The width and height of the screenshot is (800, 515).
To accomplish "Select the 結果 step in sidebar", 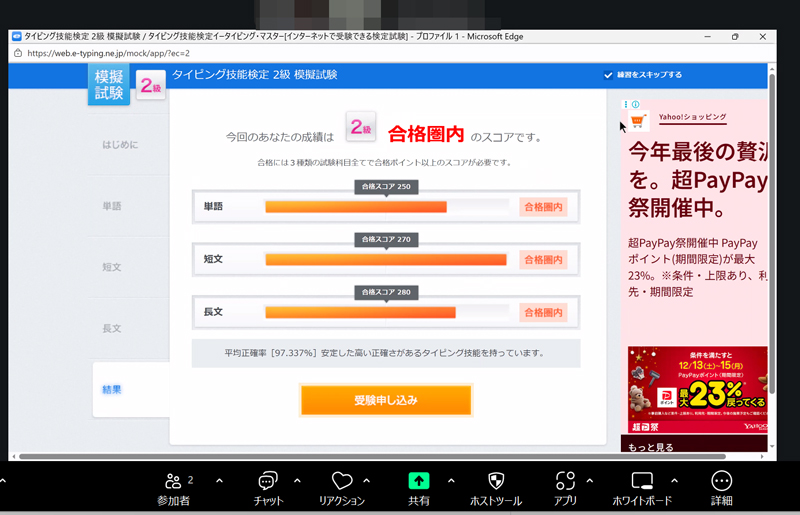I will [112, 389].
